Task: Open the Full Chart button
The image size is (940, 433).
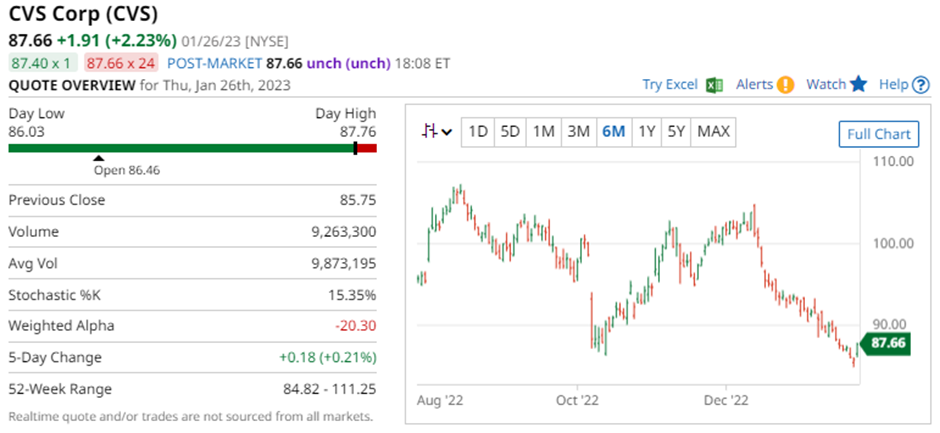Action: point(878,134)
